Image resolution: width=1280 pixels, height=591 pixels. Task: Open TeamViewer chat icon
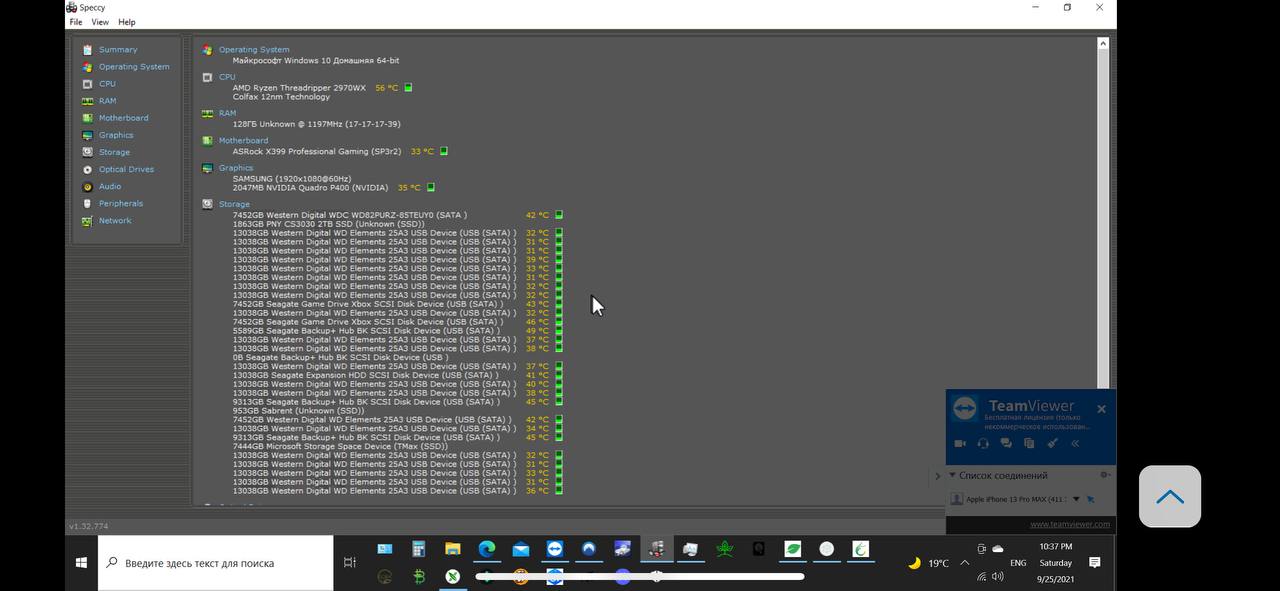point(1006,443)
